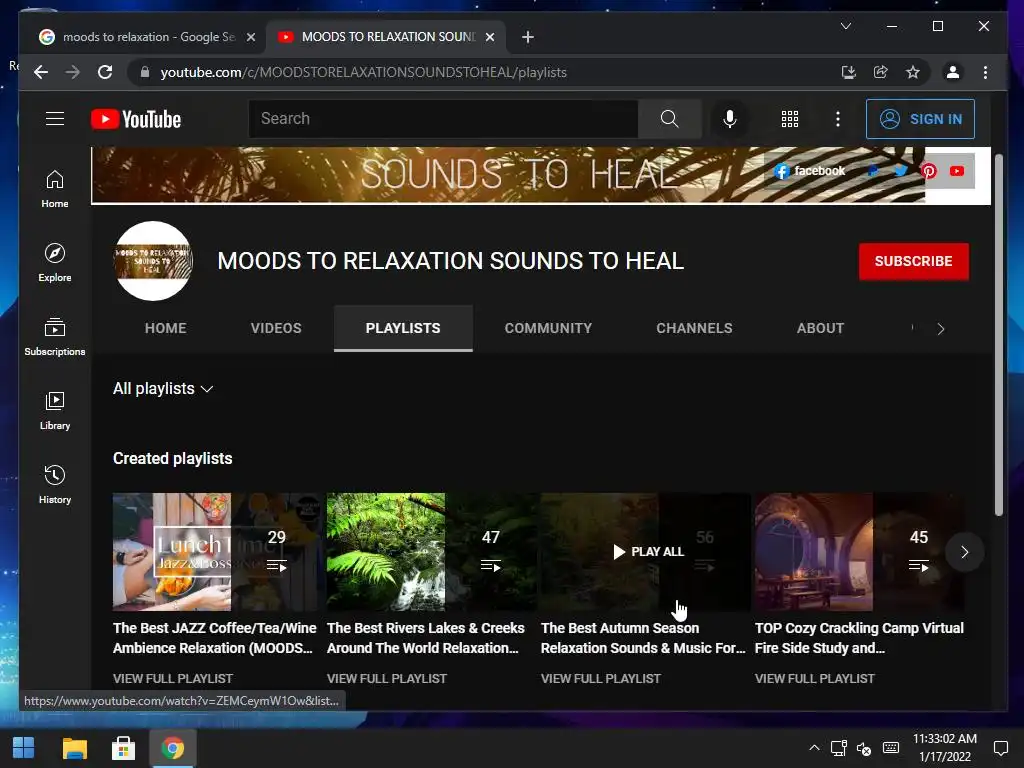Open Subscriptions in the sidebar

[x=55, y=336]
